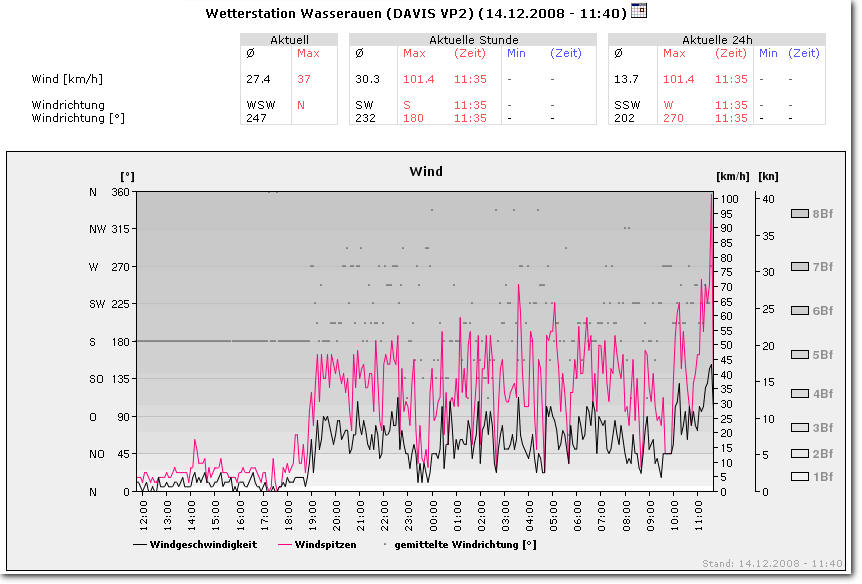Select the Aktuell table header
The height and width of the screenshot is (584, 862).
(x=289, y=40)
